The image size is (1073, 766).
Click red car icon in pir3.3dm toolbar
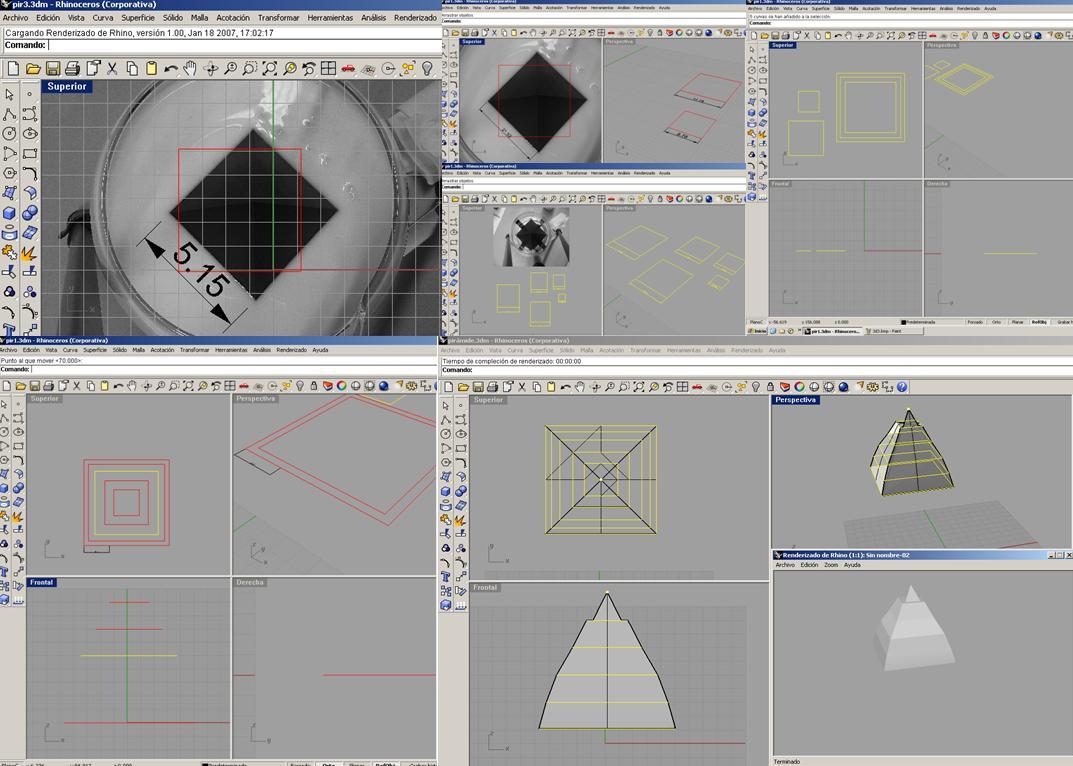(x=348, y=68)
